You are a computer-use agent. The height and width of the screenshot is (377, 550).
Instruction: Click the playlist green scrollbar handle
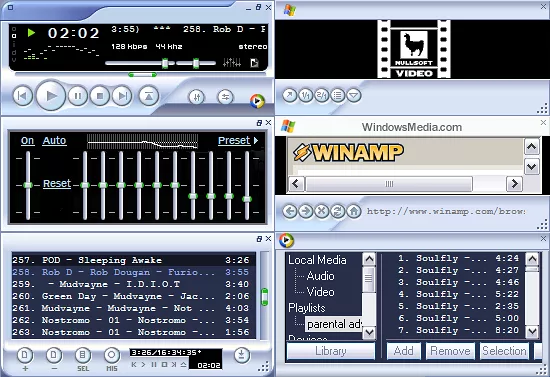(x=265, y=297)
